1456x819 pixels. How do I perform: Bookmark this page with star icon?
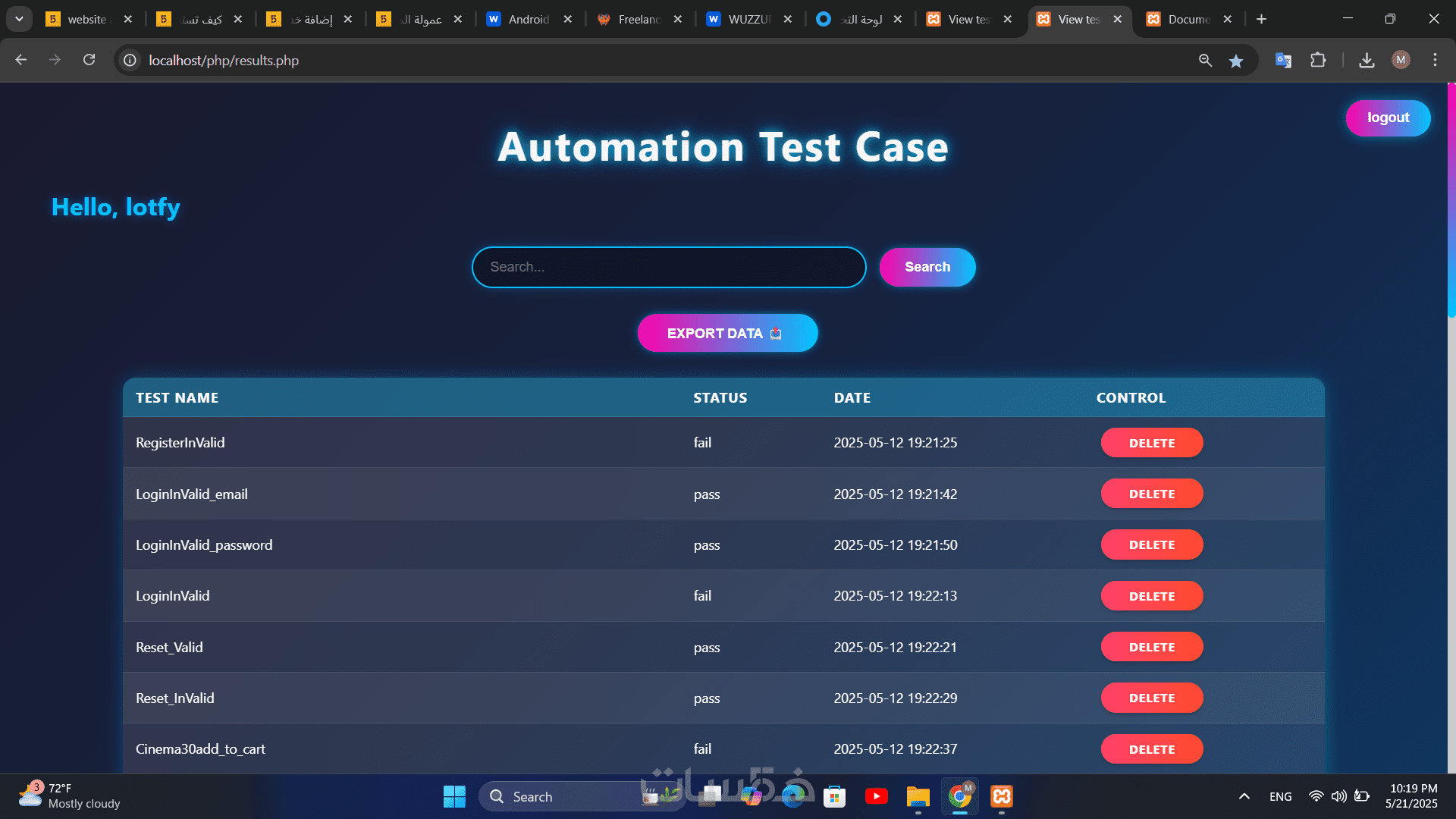pyautogui.click(x=1236, y=61)
